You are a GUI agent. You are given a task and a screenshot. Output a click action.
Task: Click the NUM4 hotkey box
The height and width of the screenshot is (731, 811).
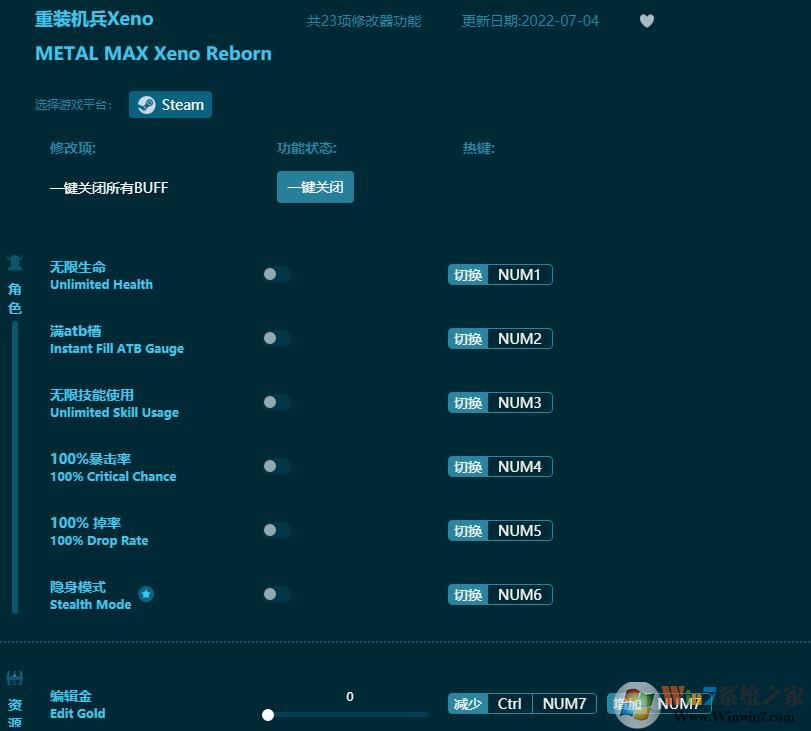pos(519,467)
